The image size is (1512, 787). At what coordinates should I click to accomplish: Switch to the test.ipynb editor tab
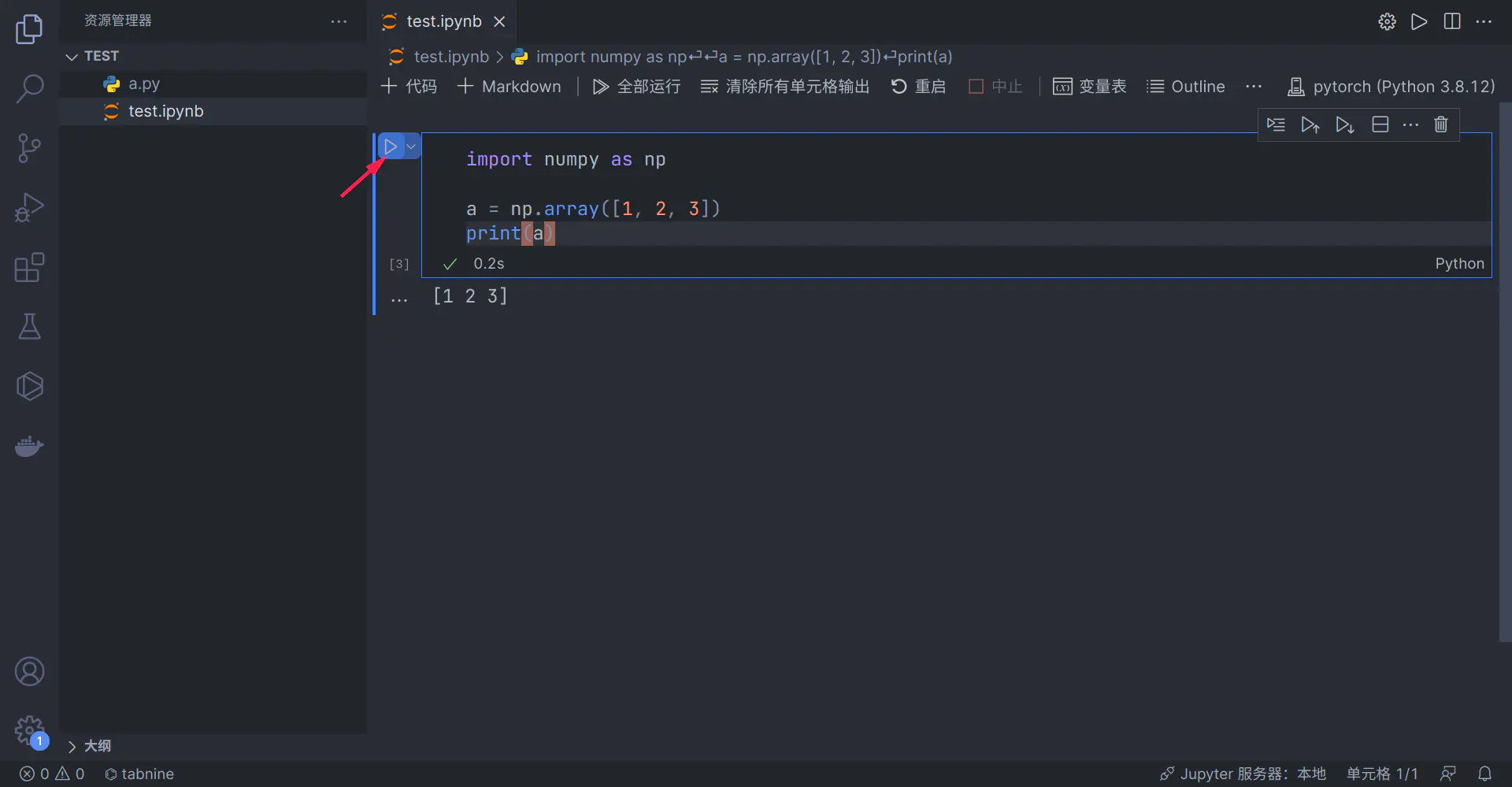[x=443, y=21]
